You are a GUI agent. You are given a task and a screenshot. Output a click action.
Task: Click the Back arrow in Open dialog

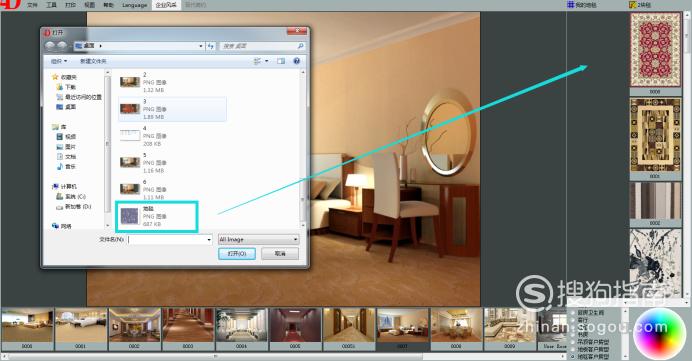(50, 46)
